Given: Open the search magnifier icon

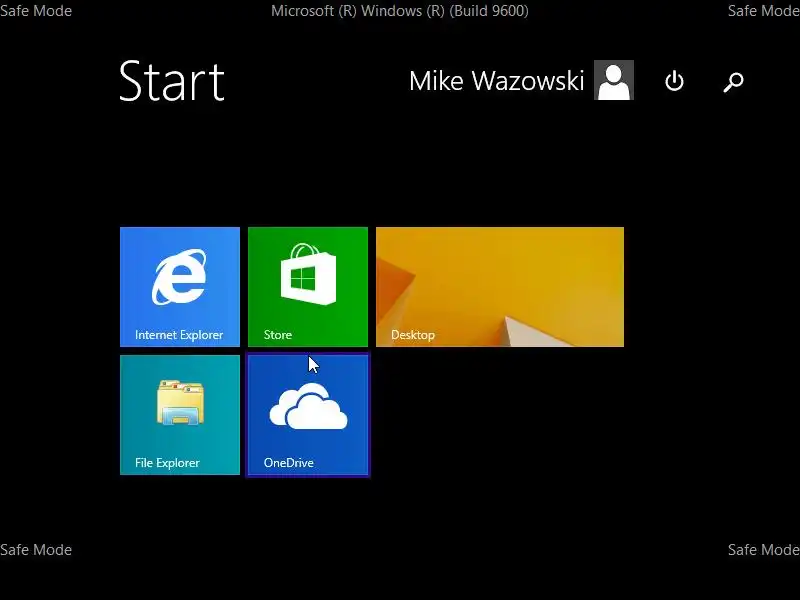Looking at the screenshot, I should [x=733, y=82].
